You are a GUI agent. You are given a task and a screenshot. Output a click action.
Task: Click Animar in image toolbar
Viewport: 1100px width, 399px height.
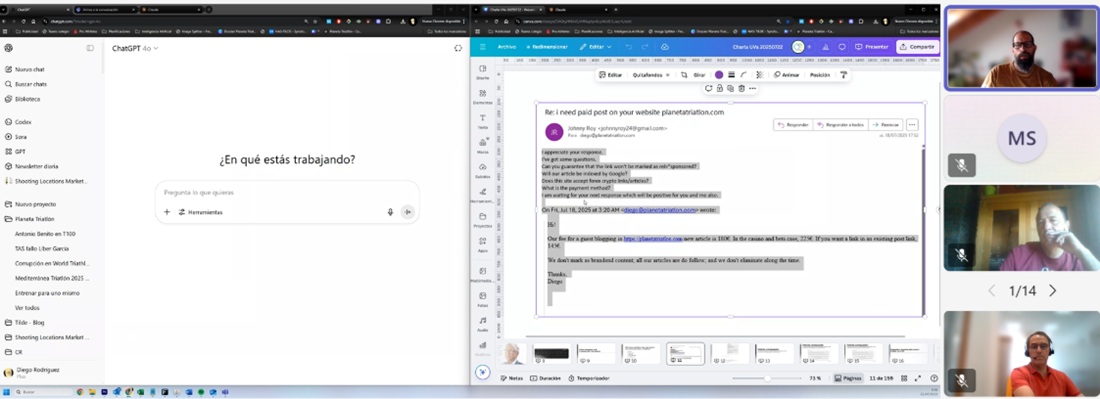point(786,75)
